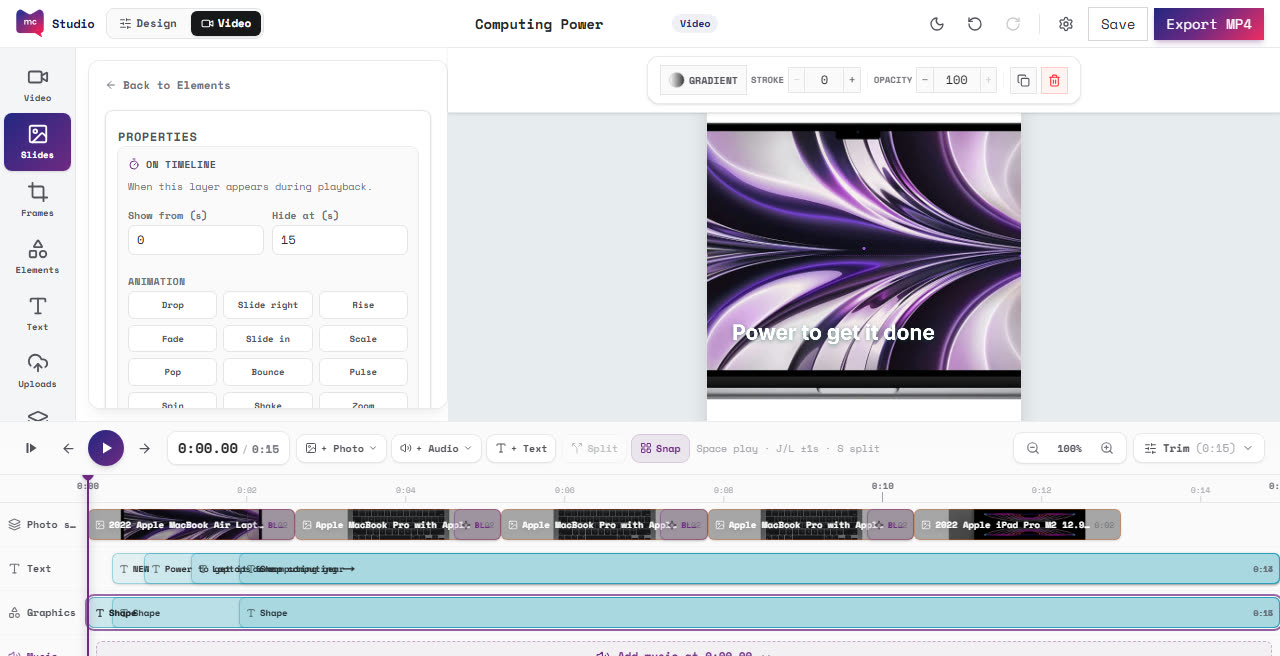Apply the Drop animation
The height and width of the screenshot is (656, 1280).
pos(172,305)
